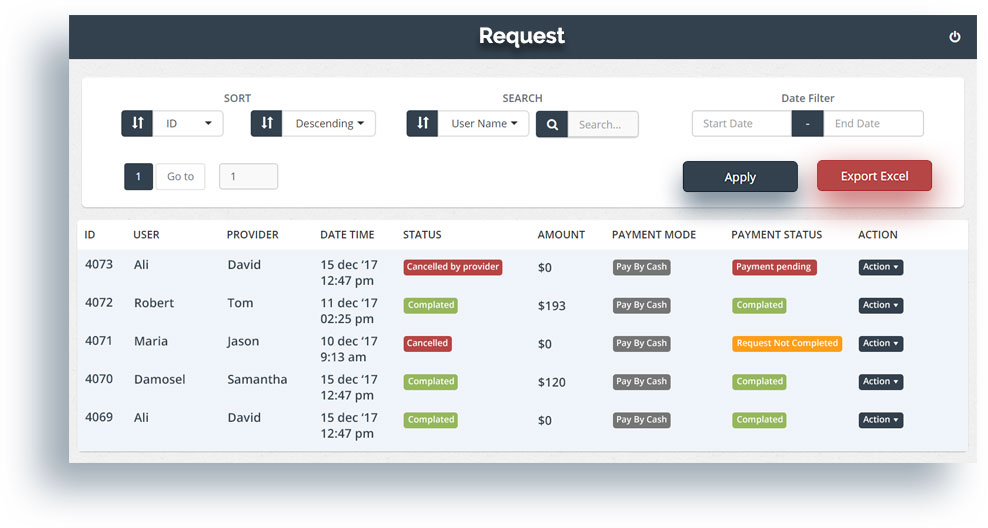Click the DATE TIME column header

pos(347,234)
